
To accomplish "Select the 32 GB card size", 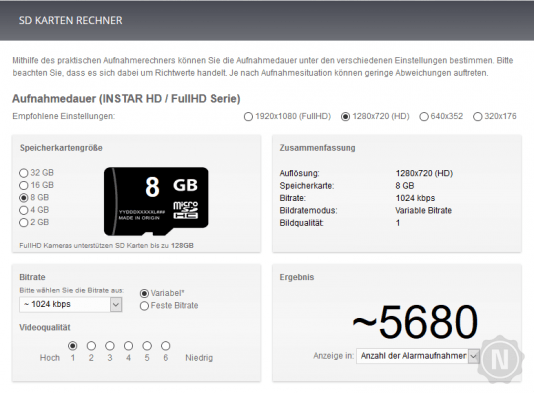I will coord(23,173).
